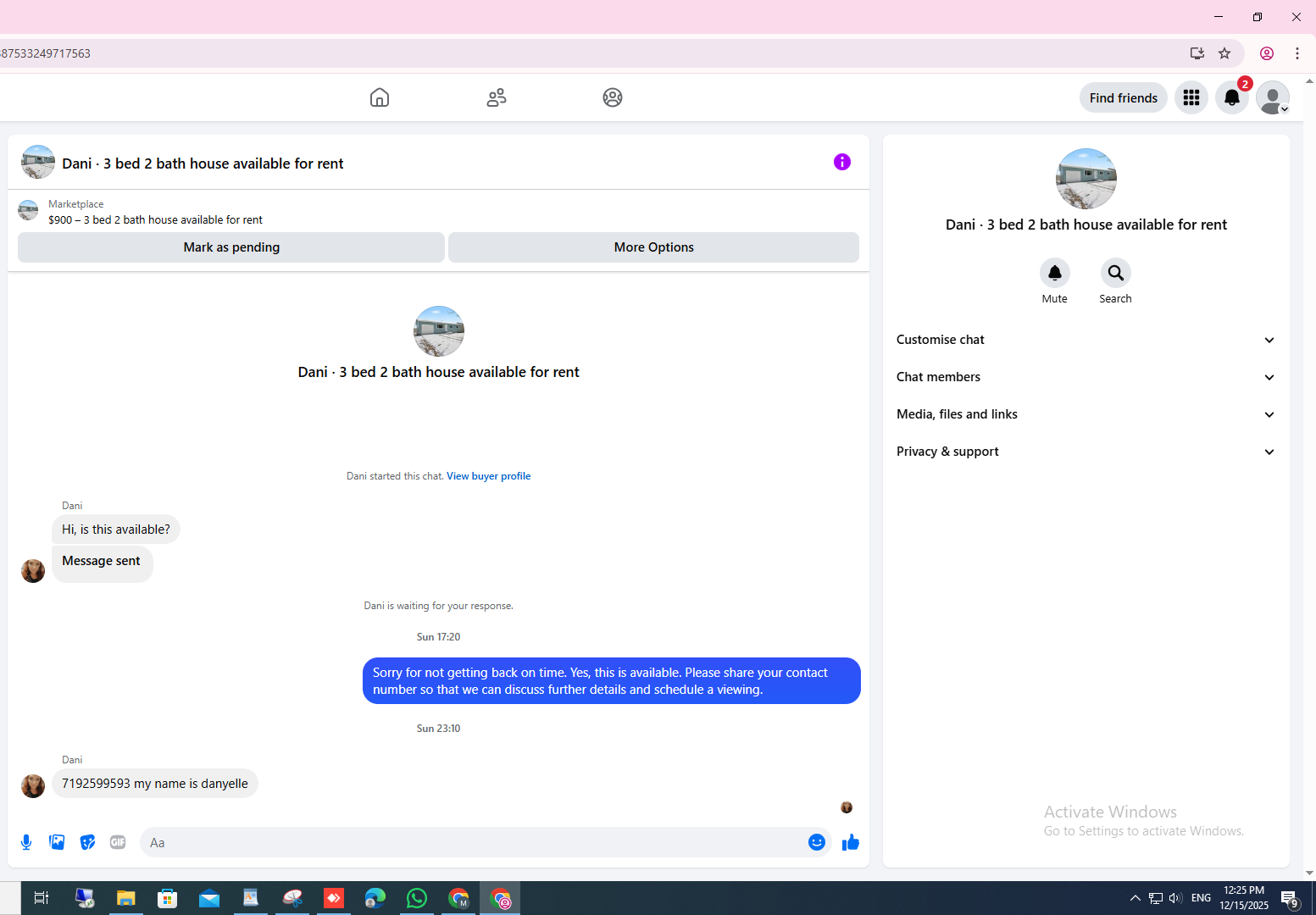Open the emoji picker smiley icon
The height and width of the screenshot is (915, 1316).
(x=817, y=842)
